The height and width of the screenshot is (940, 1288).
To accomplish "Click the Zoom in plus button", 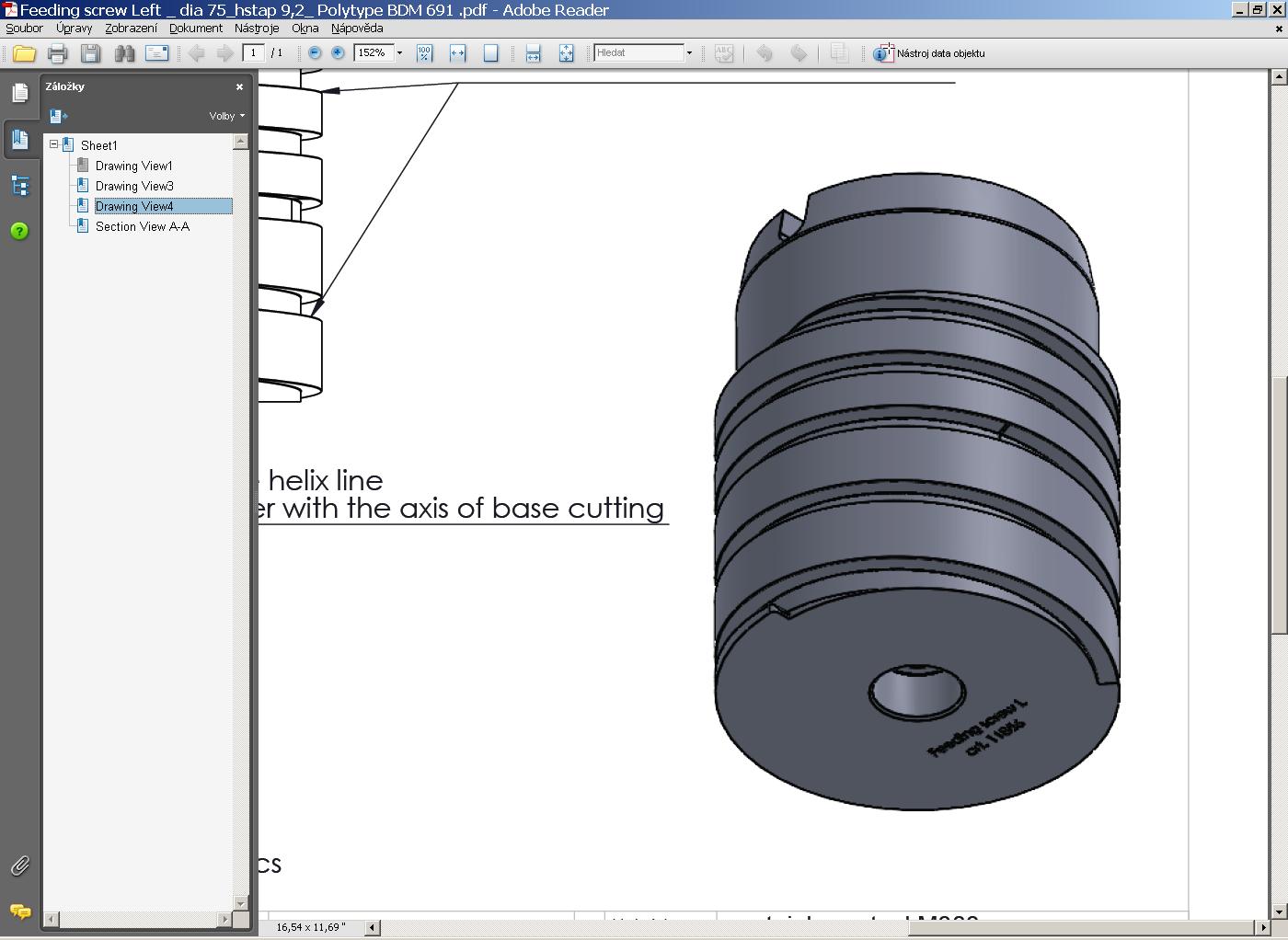I will point(338,53).
